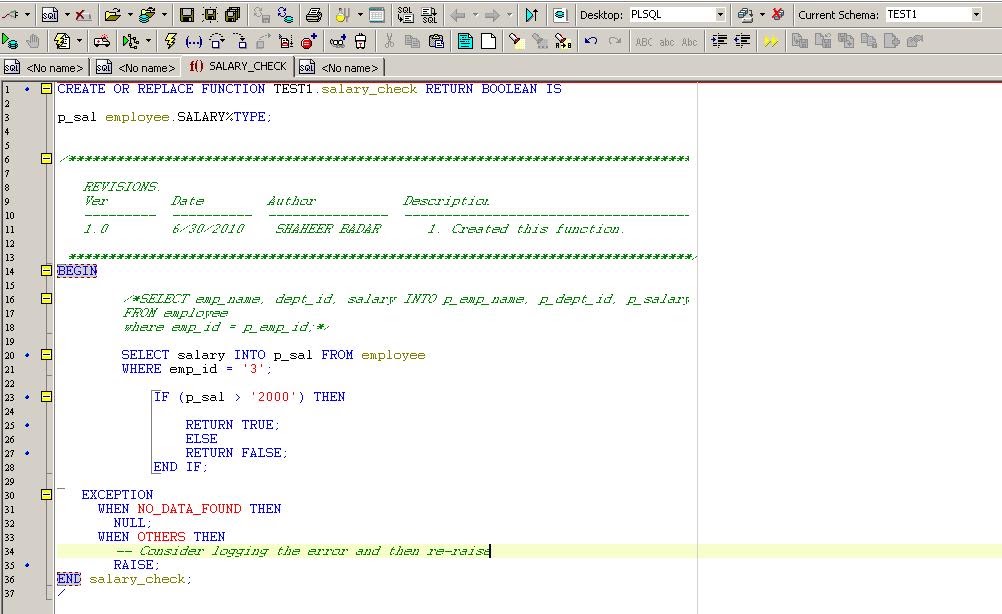Close the current editor tab with red X

click(83, 14)
